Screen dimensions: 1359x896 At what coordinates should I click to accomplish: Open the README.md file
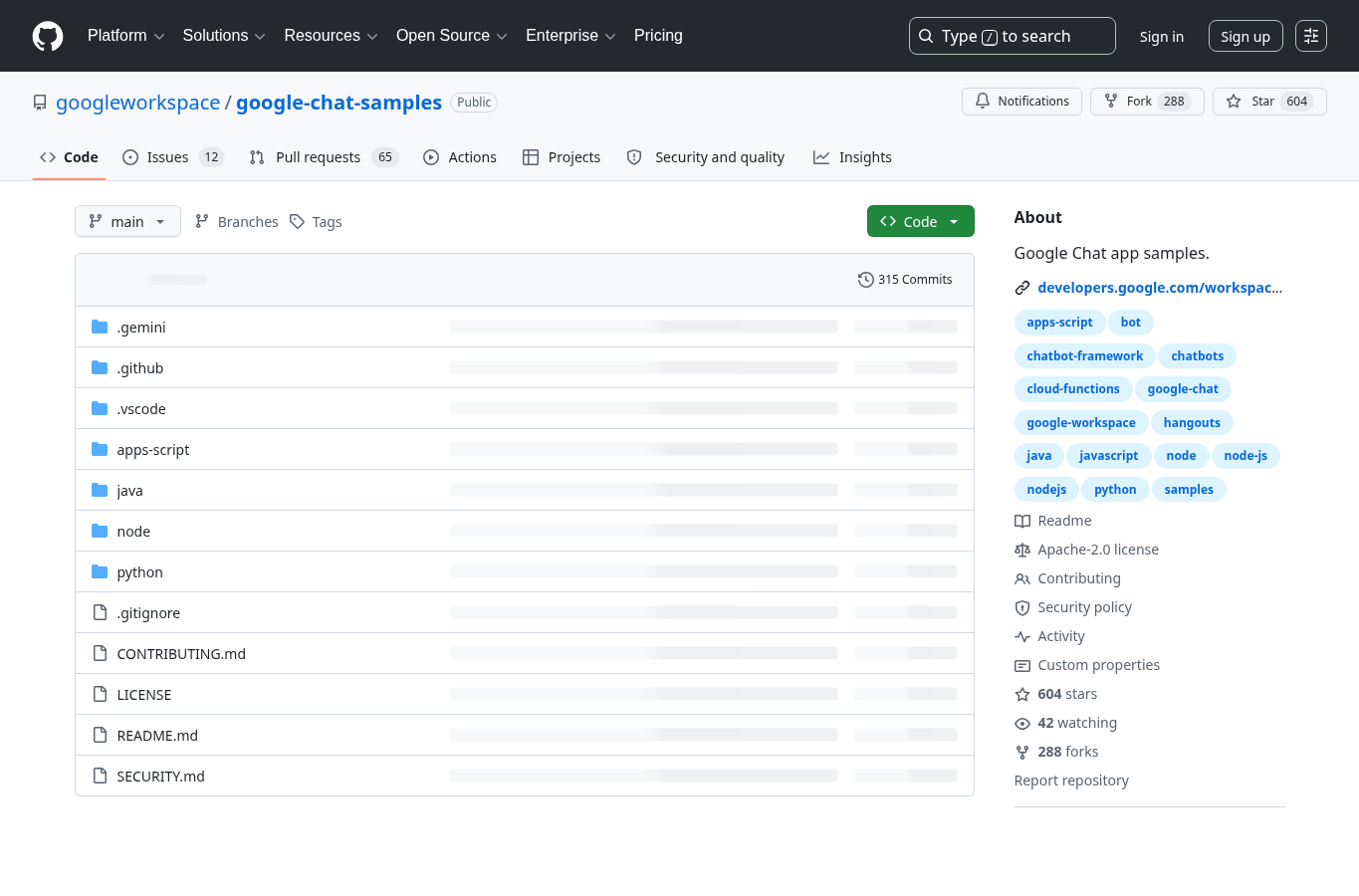click(157, 735)
